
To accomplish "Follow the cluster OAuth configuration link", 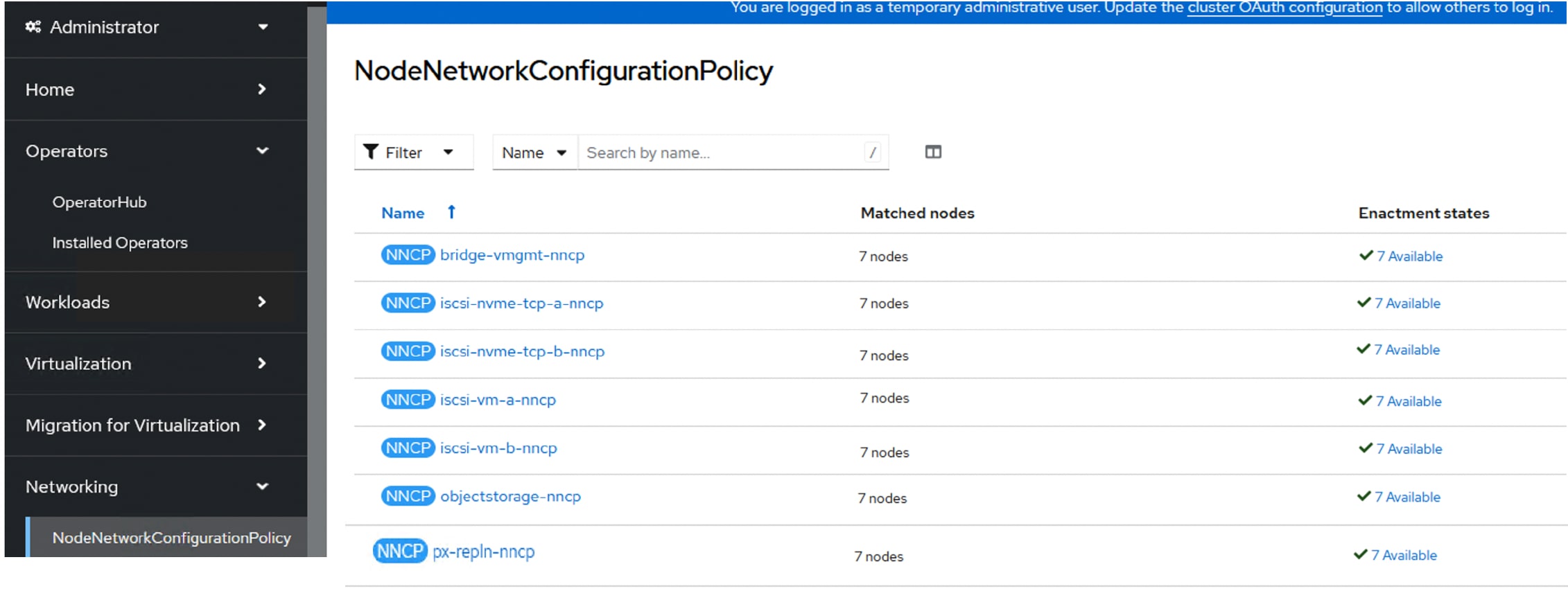I will pyautogui.click(x=1284, y=8).
